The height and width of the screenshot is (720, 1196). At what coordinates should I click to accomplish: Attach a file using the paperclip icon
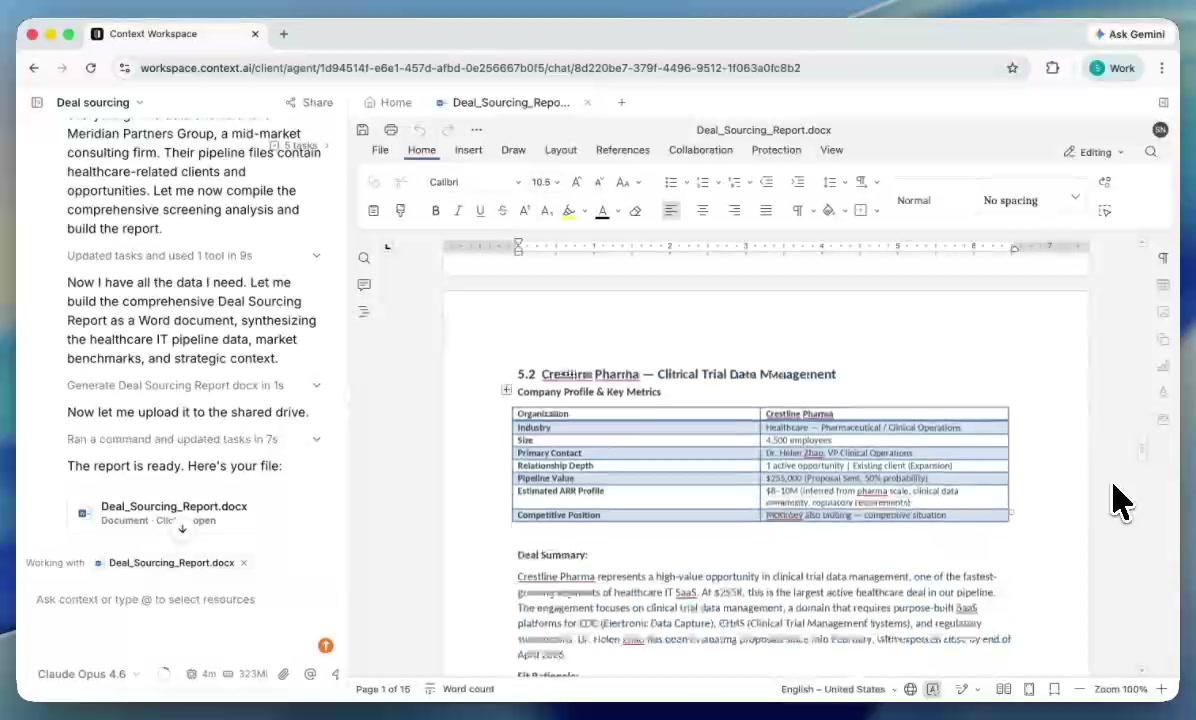[284, 674]
